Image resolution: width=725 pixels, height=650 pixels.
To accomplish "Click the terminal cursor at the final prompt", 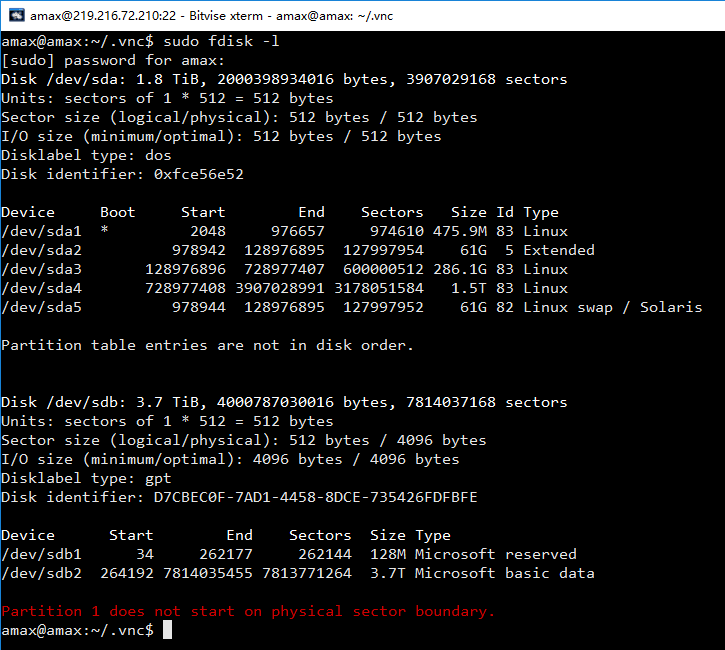I will tap(167, 630).
